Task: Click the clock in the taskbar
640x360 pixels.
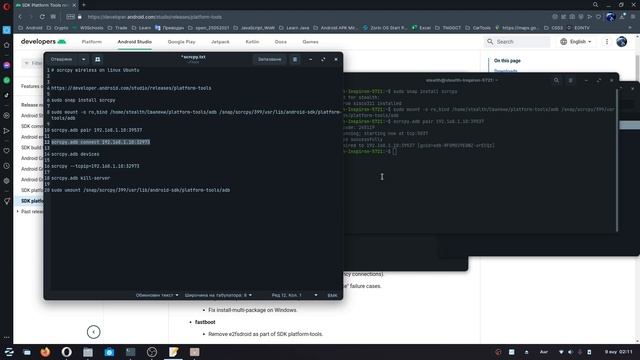Action: click(618, 352)
